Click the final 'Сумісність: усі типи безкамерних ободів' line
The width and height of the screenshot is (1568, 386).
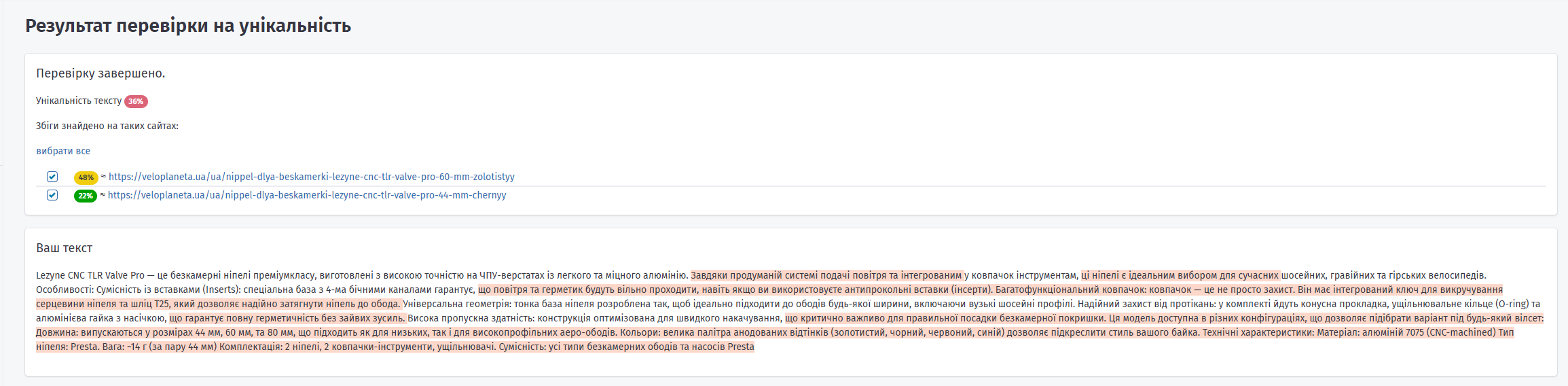(x=626, y=347)
